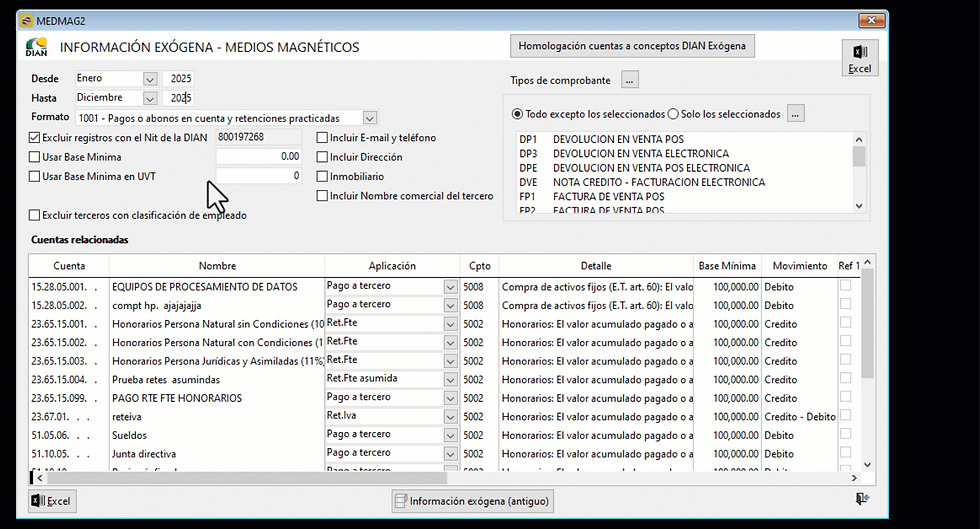The image size is (980, 529).
Task: Uncheck Excluir registros con el Nit de la DIAN
Action: click(34, 138)
